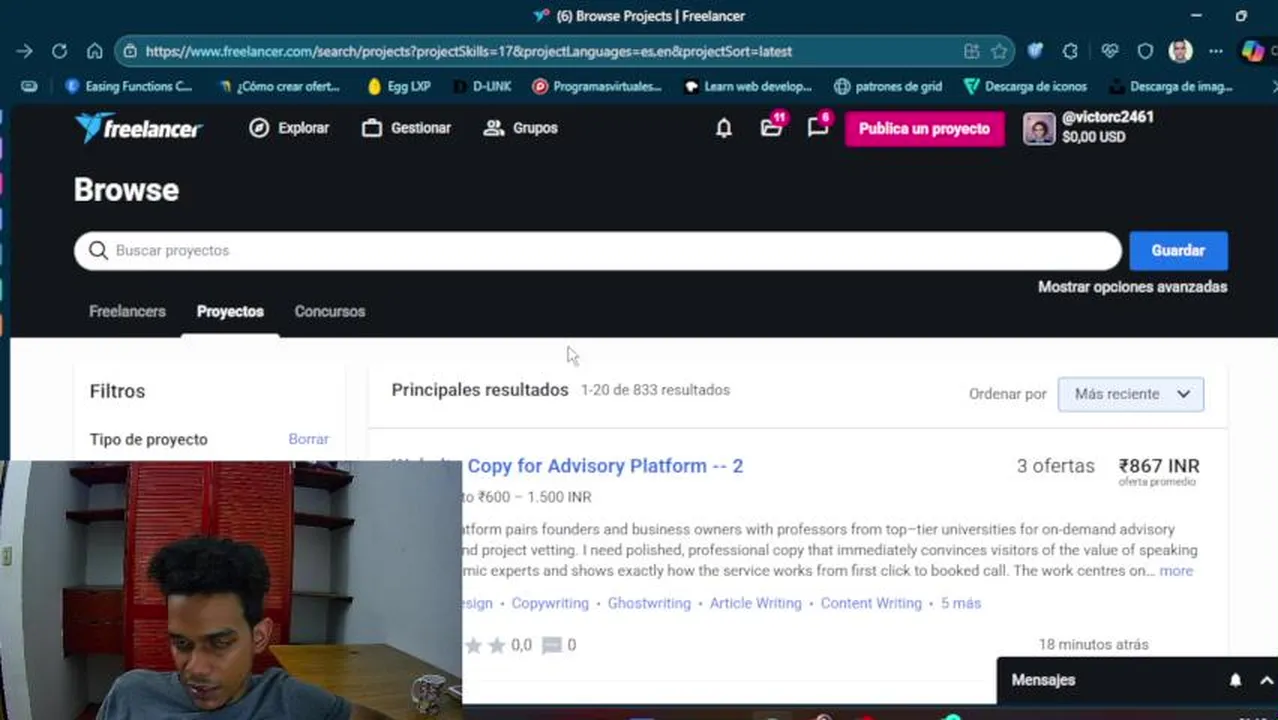Click the reviews comment icon beside 0

[x=551, y=645]
